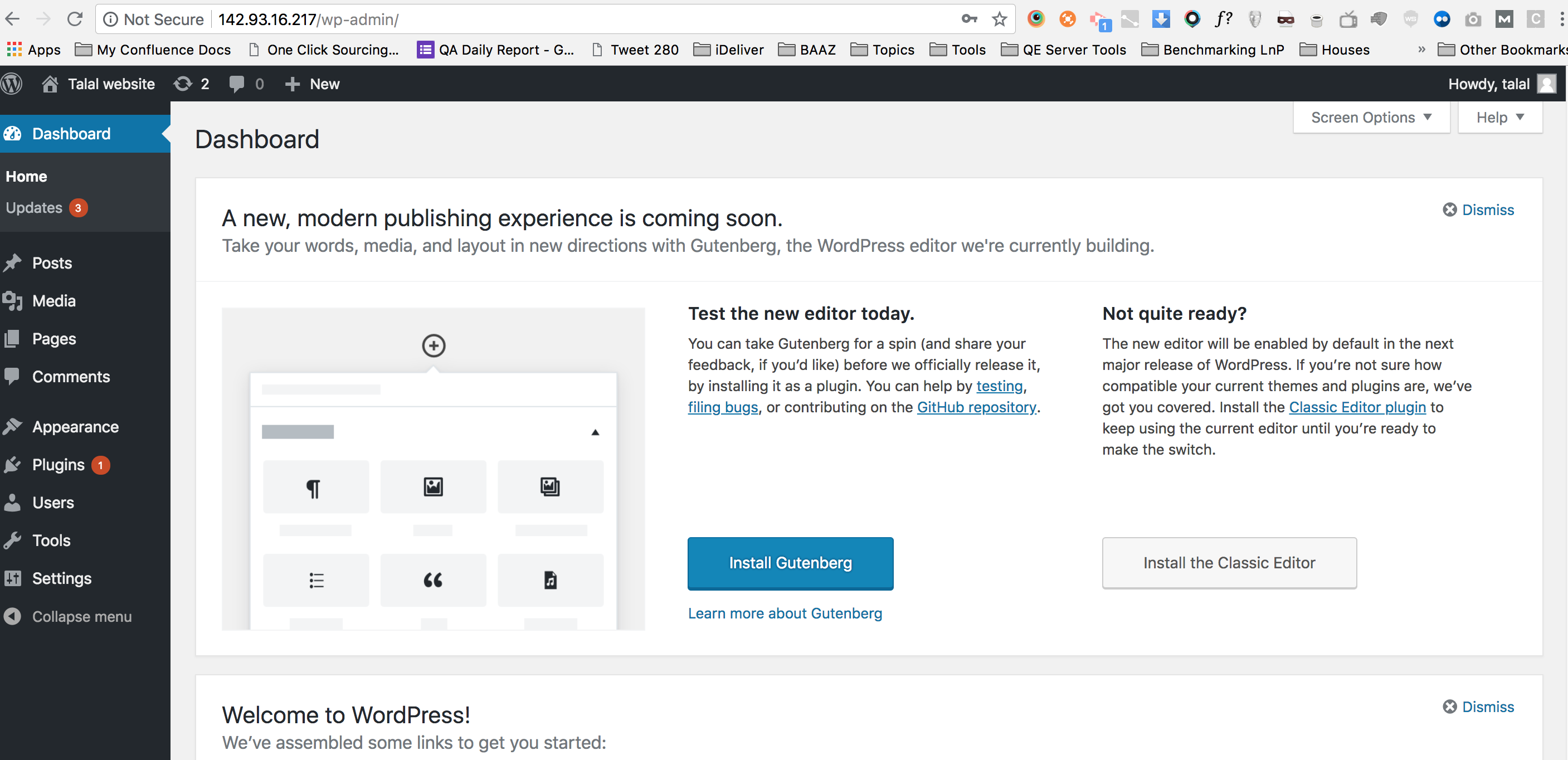1568x760 pixels.
Task: Show hidden bookmarks with the chevron
Action: [x=1421, y=49]
